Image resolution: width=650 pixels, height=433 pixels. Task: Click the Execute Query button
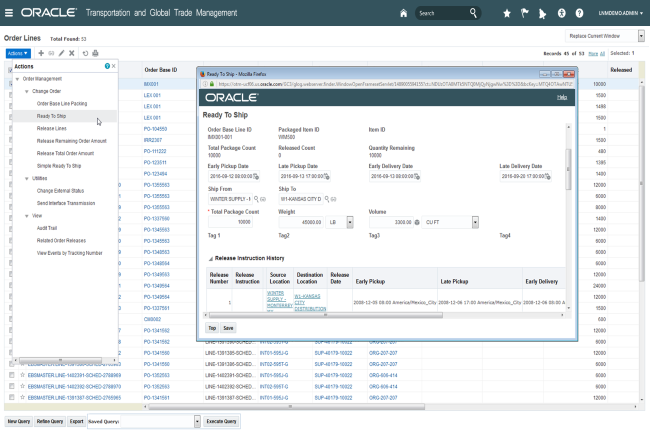click(x=221, y=421)
